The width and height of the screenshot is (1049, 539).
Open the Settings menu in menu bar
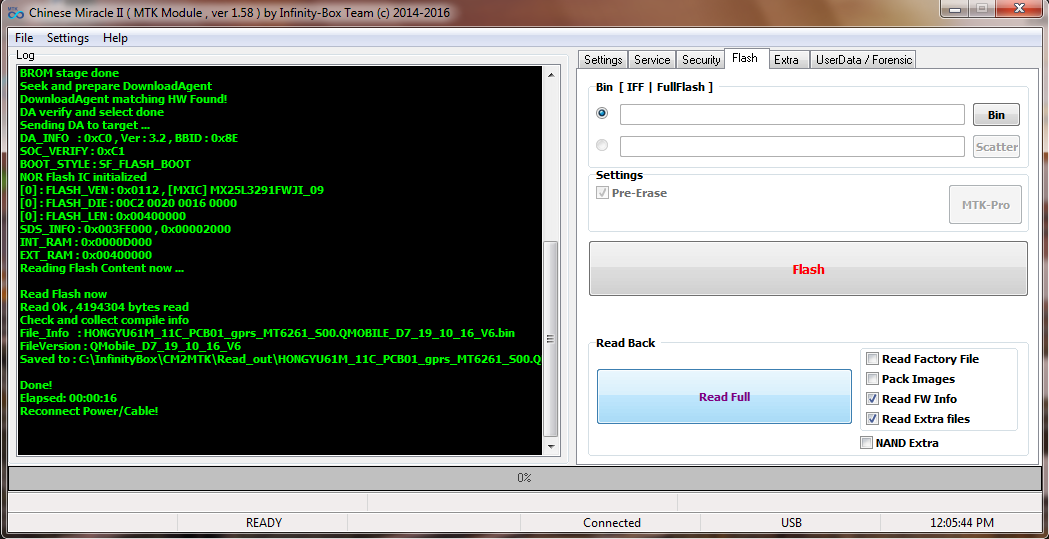point(68,38)
